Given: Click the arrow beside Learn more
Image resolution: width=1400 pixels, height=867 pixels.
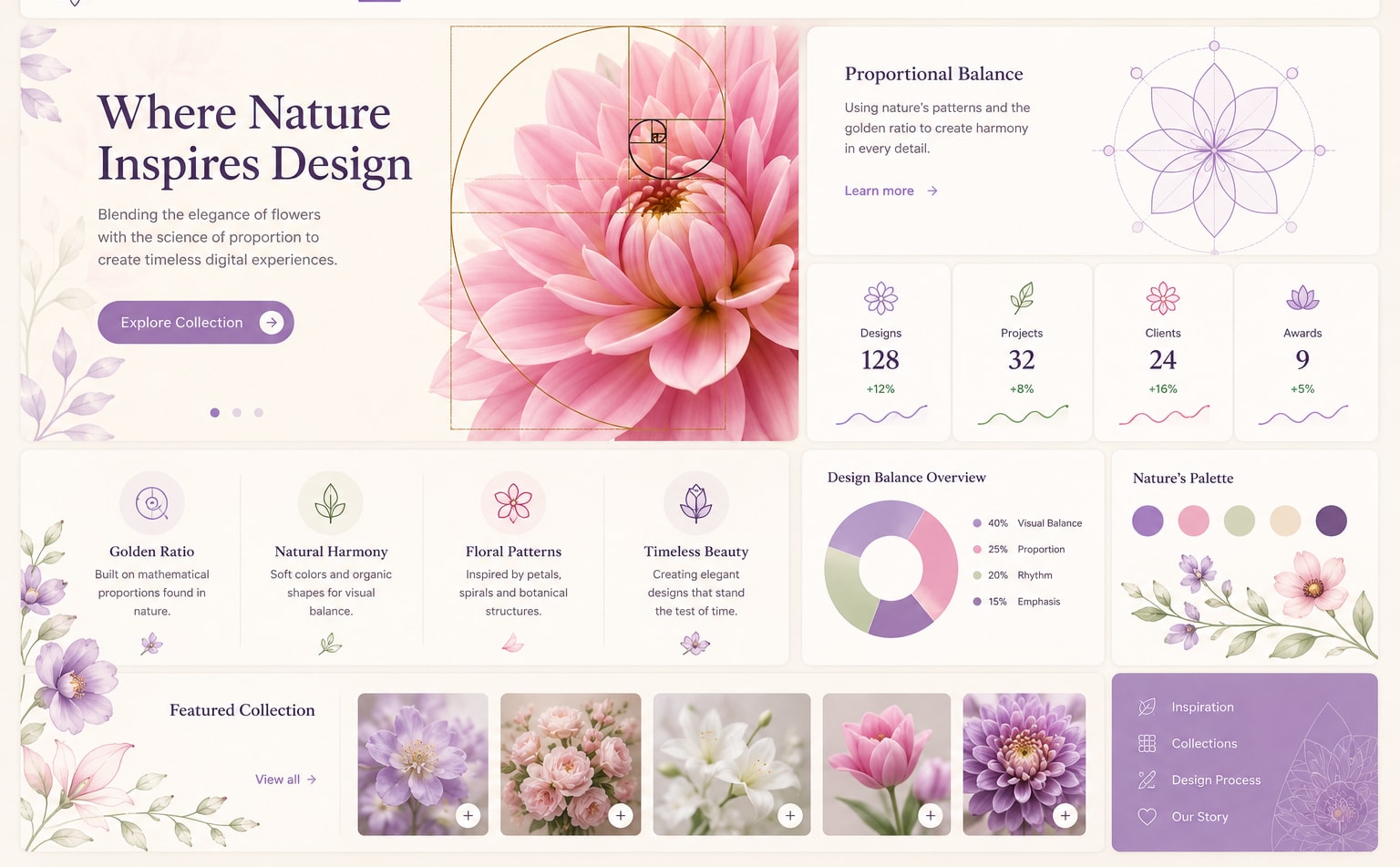Looking at the screenshot, I should tap(932, 191).
